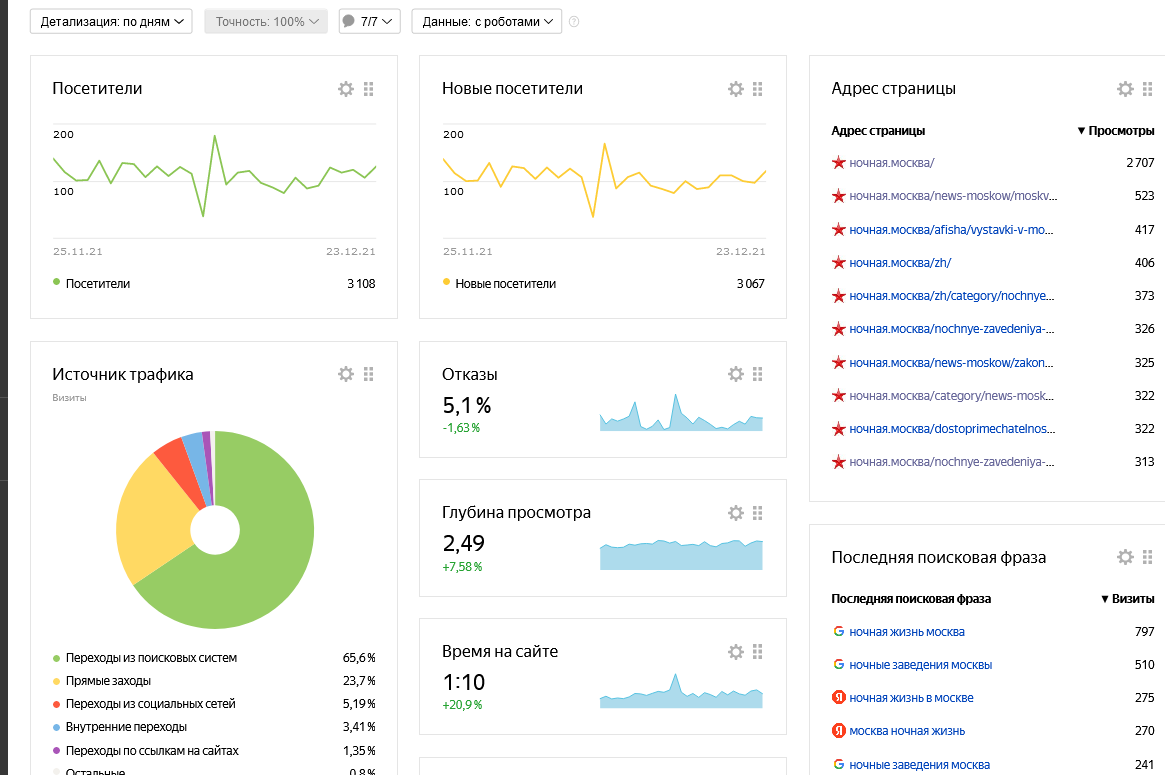Open link ночная.москва/zh/category/nochnye...
The height and width of the screenshot is (775, 1165).
coord(952,296)
